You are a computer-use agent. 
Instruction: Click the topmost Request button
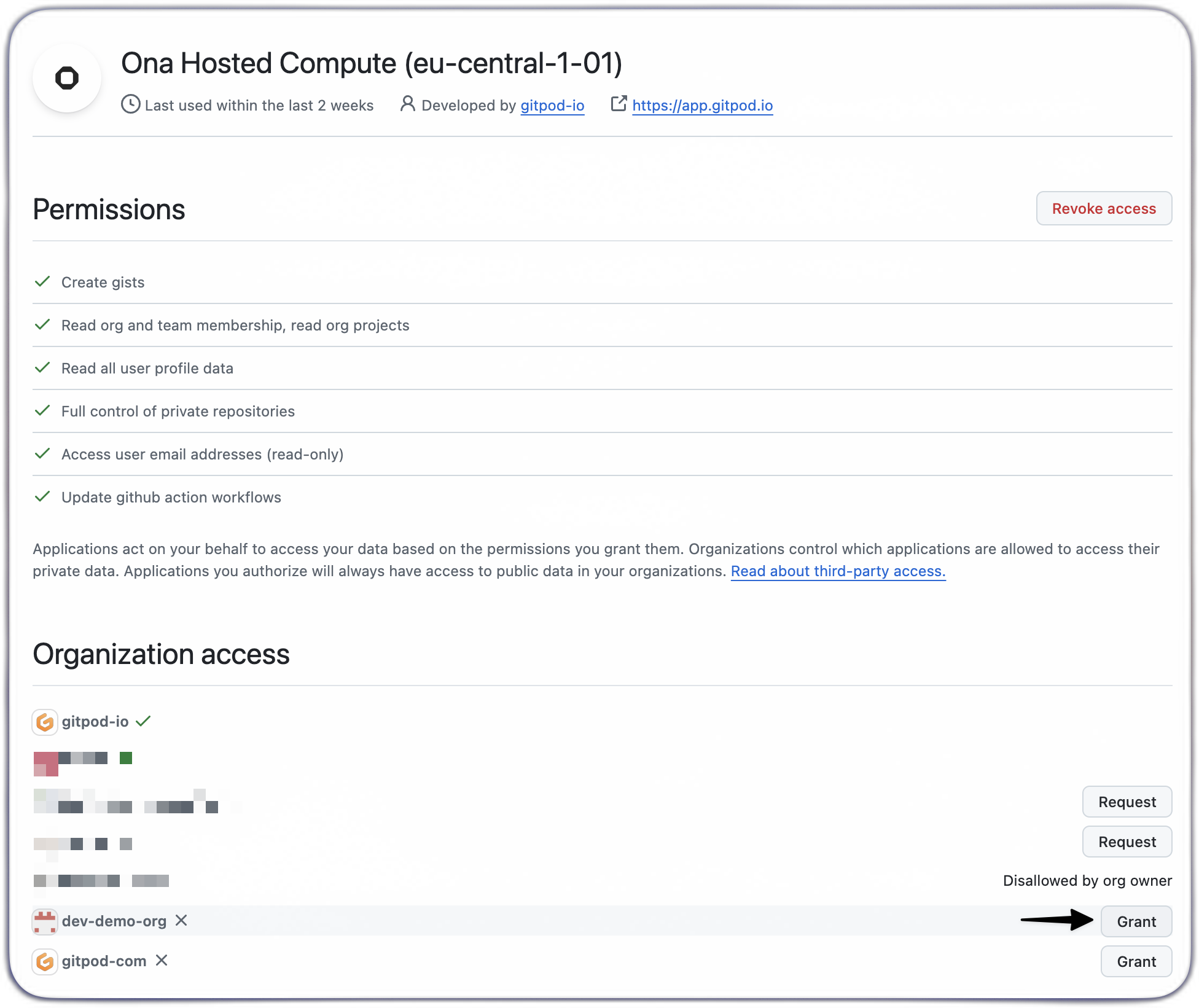point(1127,802)
